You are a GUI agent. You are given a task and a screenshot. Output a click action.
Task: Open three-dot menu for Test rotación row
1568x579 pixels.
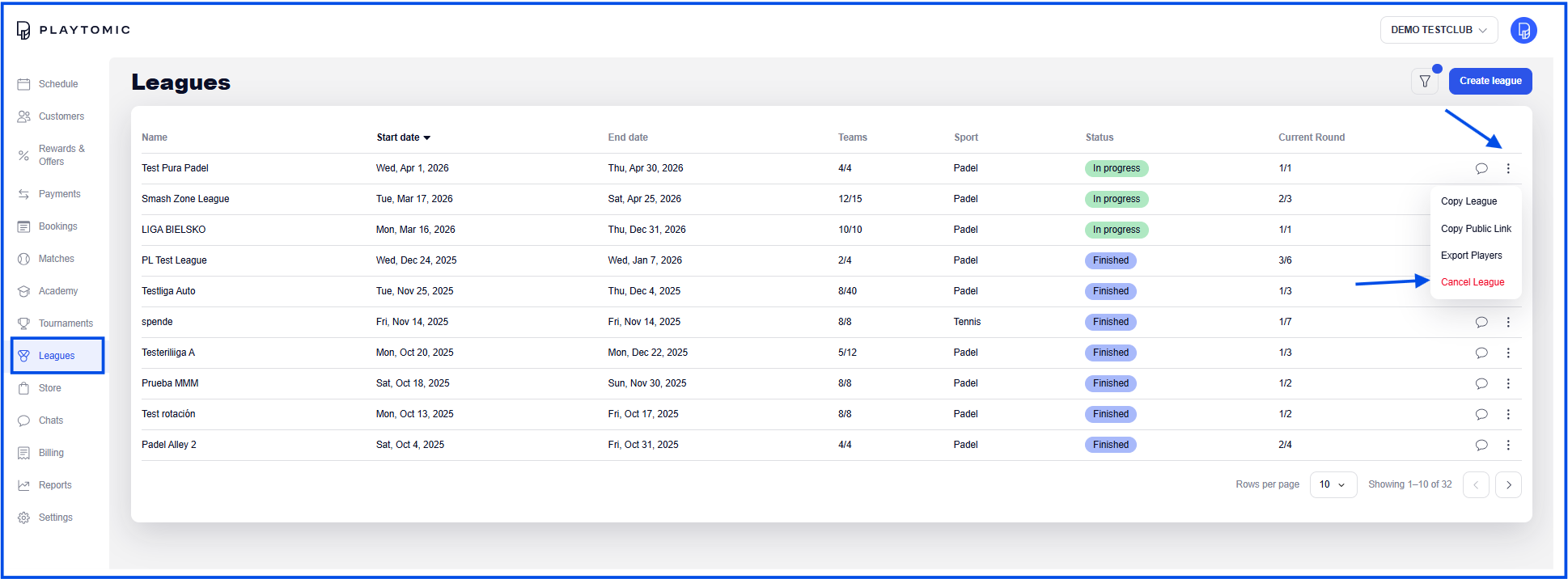1508,414
